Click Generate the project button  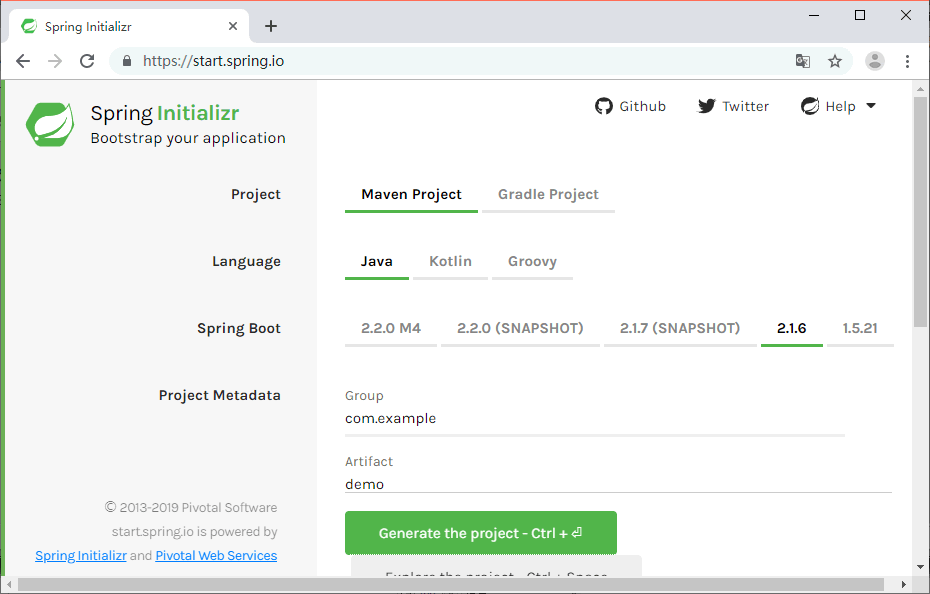480,533
